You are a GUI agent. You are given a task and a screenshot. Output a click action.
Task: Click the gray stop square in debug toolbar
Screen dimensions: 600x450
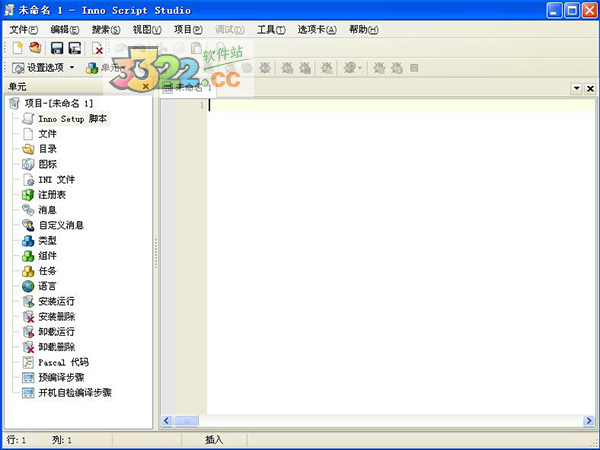[414, 68]
